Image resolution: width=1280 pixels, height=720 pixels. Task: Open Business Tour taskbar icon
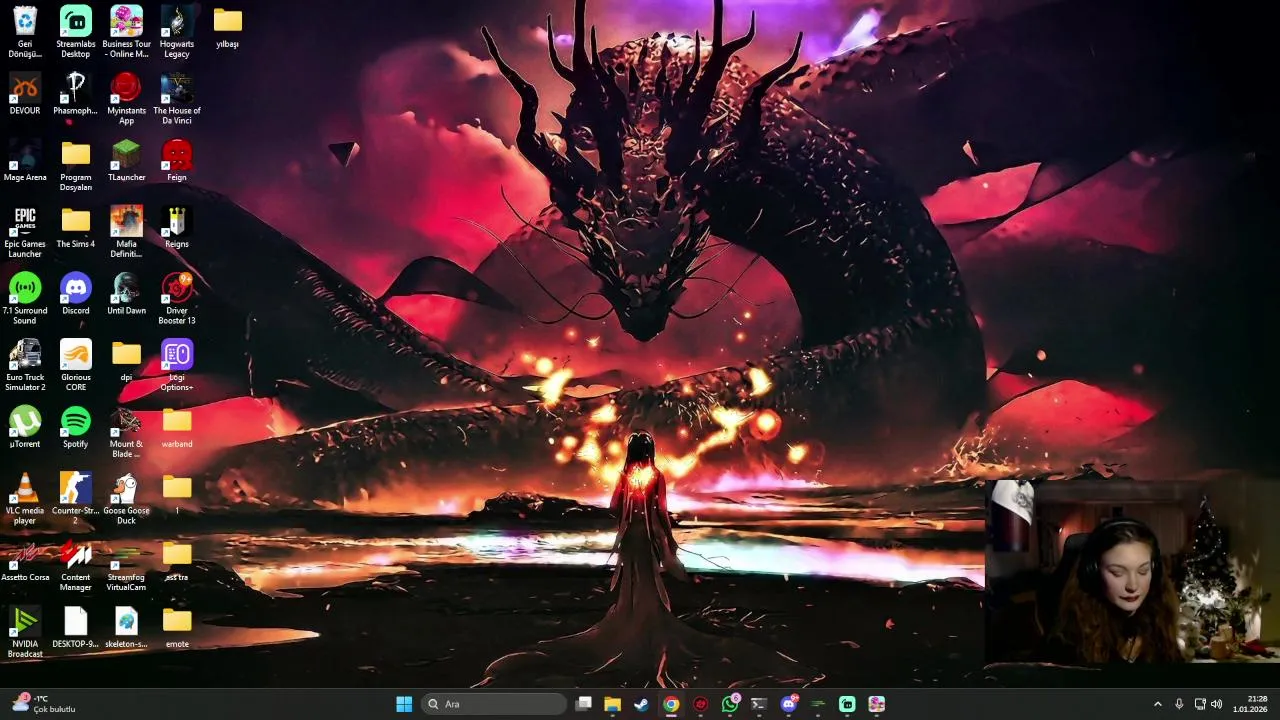[877, 704]
